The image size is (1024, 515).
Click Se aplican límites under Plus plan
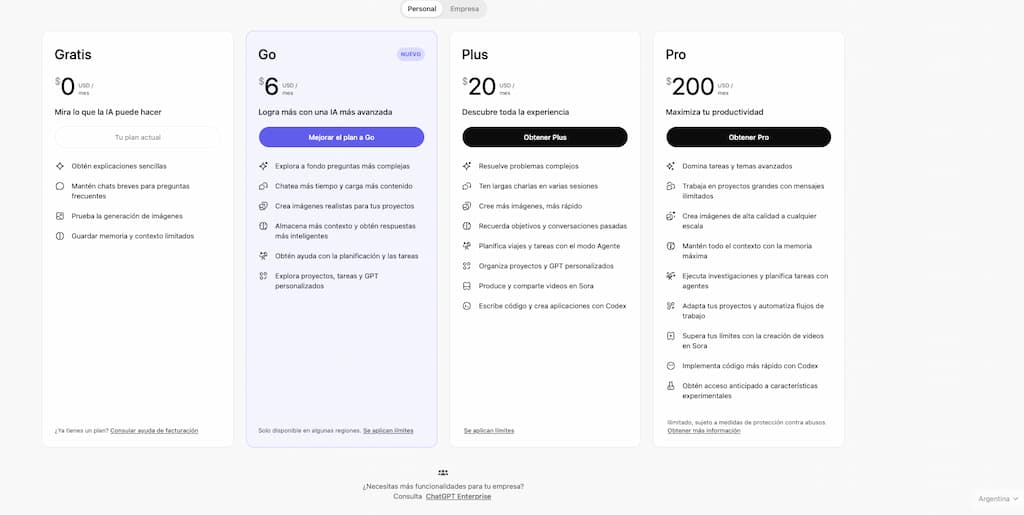(x=489, y=430)
